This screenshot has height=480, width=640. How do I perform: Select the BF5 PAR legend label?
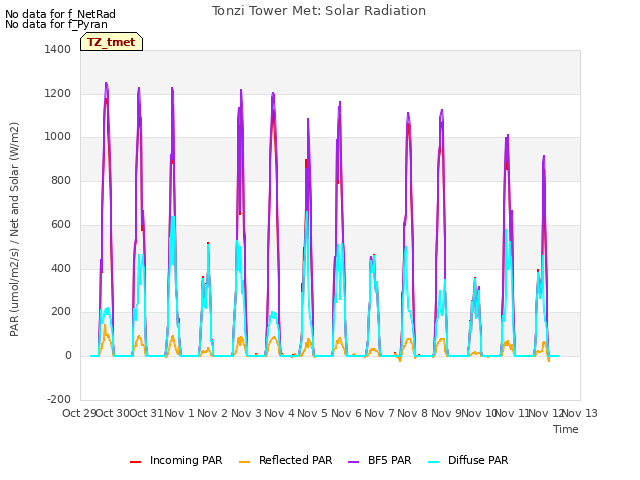point(389,460)
